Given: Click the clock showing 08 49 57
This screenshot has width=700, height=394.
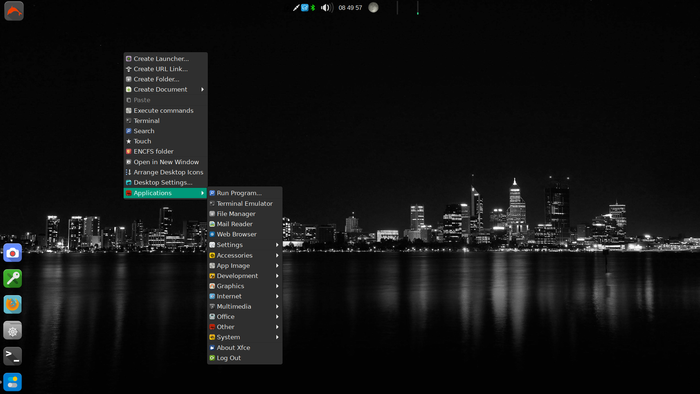Looking at the screenshot, I should 350,8.
